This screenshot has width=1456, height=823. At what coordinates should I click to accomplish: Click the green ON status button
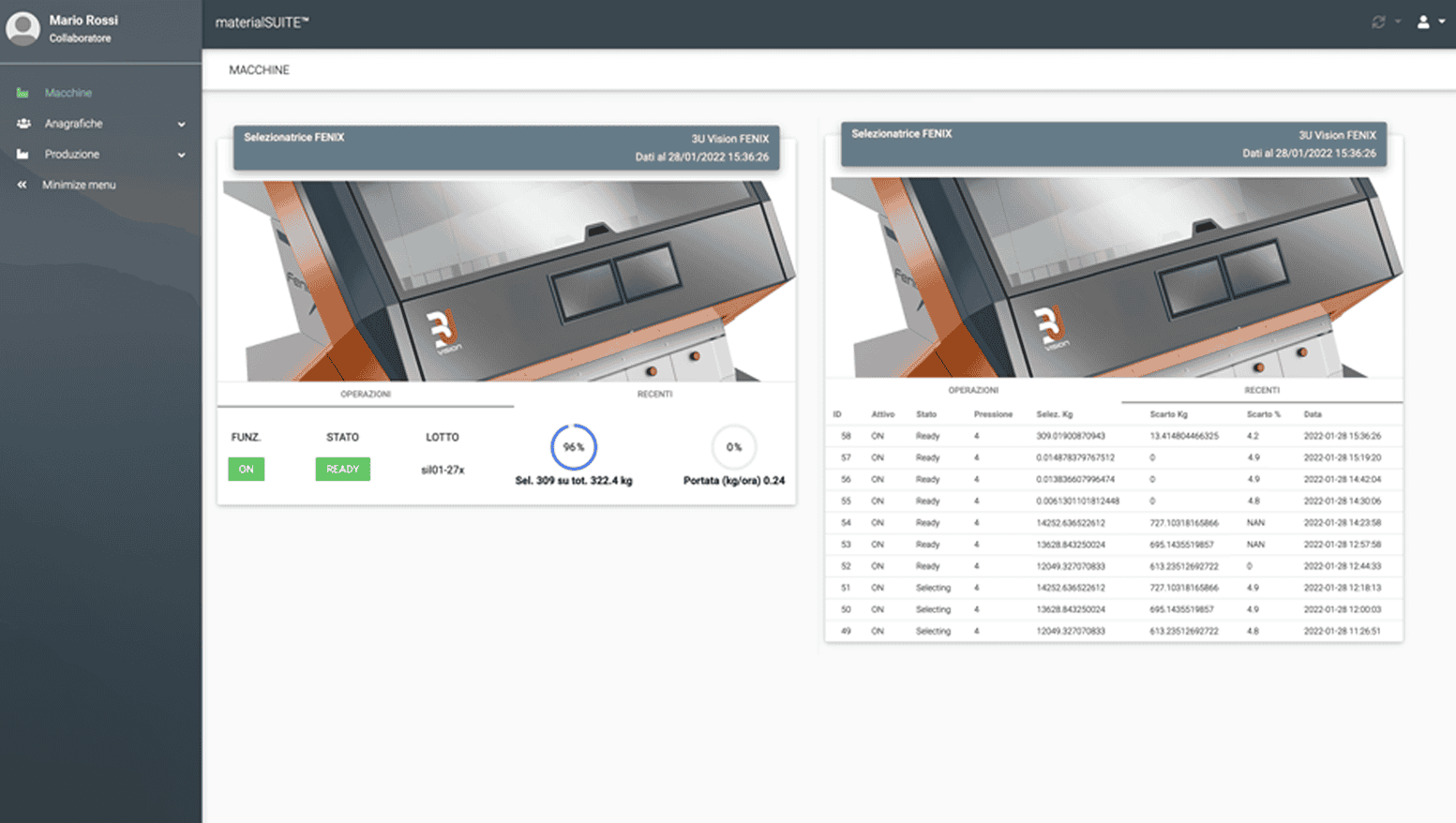pyautogui.click(x=246, y=470)
